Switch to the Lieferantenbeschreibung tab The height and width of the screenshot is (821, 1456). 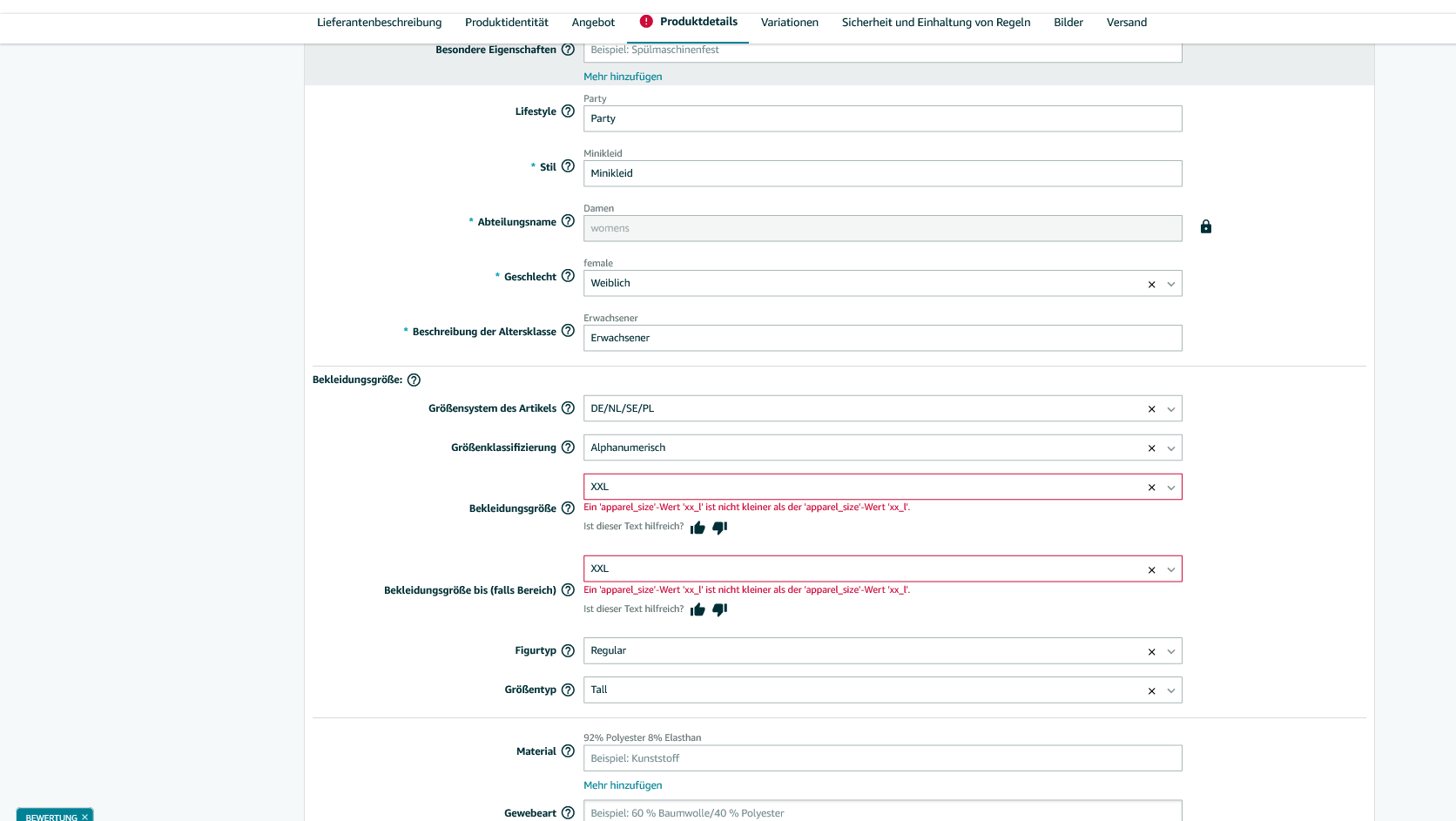[379, 23]
